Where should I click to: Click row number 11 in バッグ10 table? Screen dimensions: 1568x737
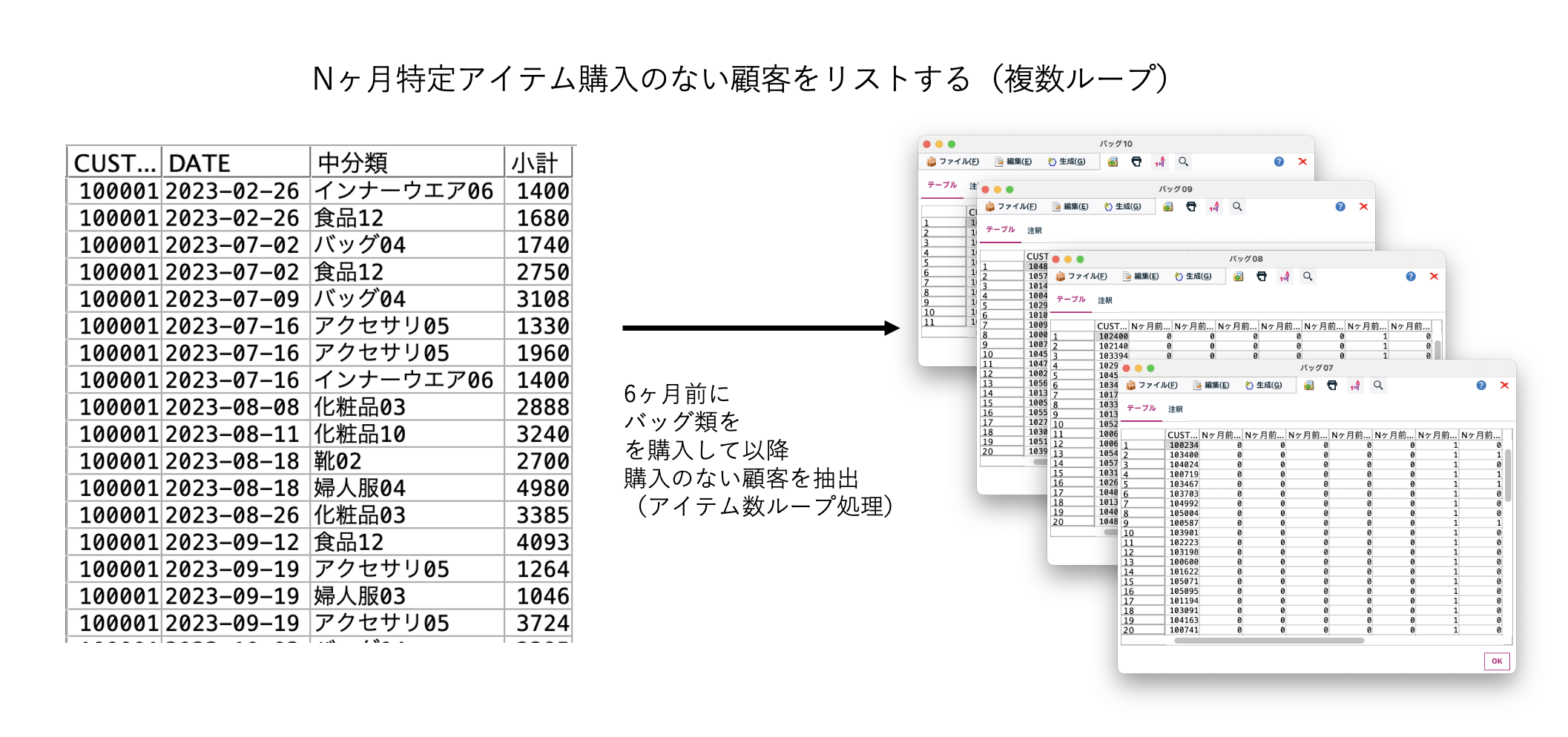(x=931, y=323)
